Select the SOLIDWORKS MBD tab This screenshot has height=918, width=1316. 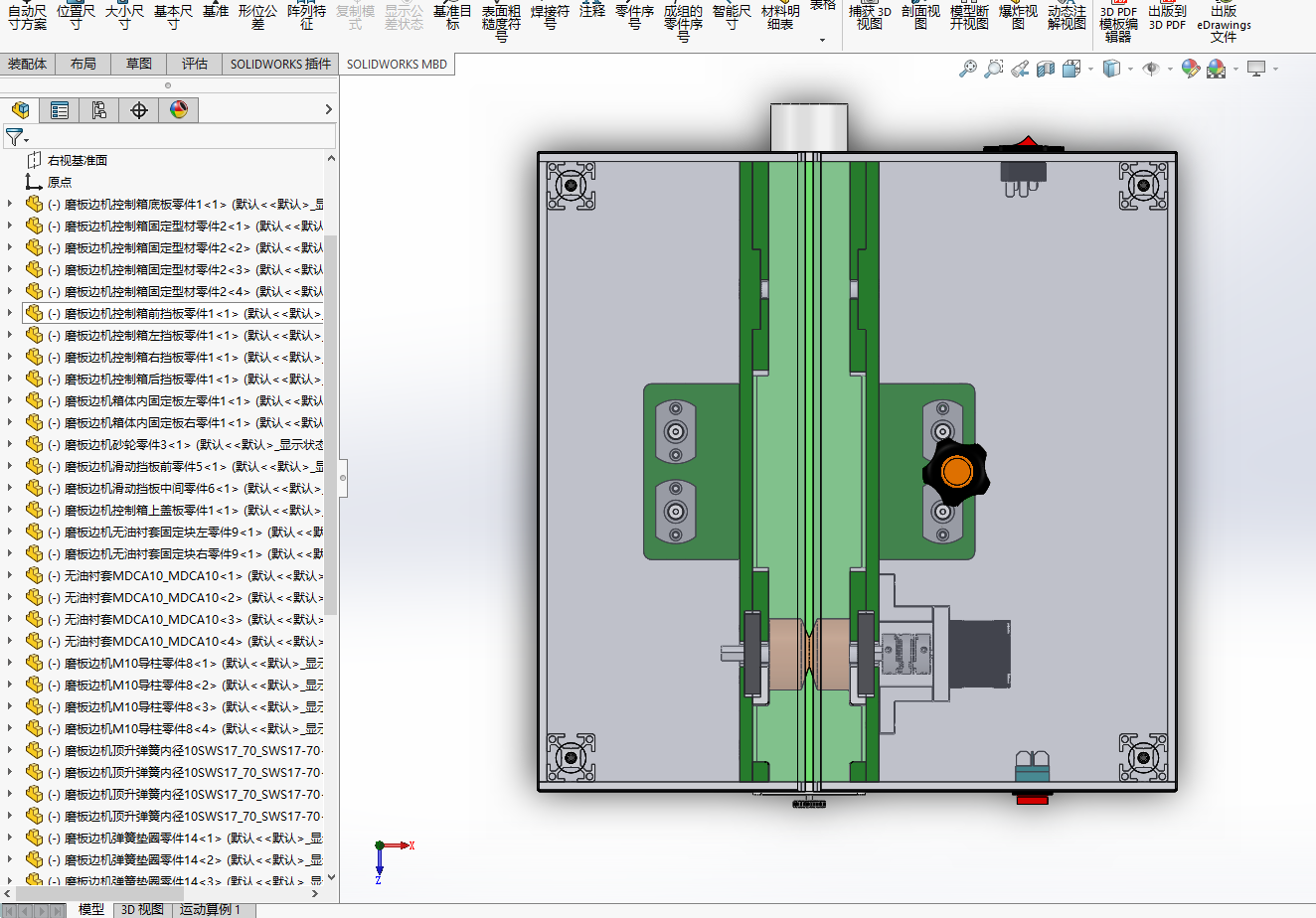tap(398, 64)
